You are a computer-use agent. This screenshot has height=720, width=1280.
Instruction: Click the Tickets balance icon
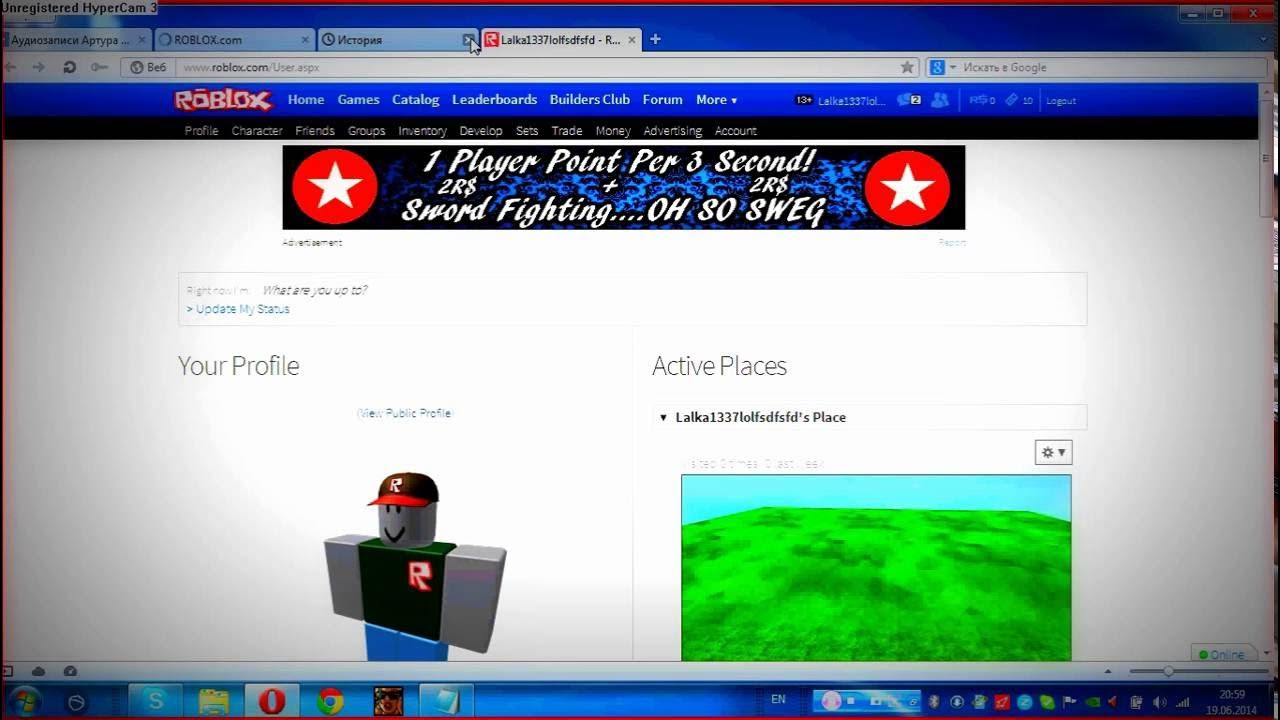pos(1019,100)
